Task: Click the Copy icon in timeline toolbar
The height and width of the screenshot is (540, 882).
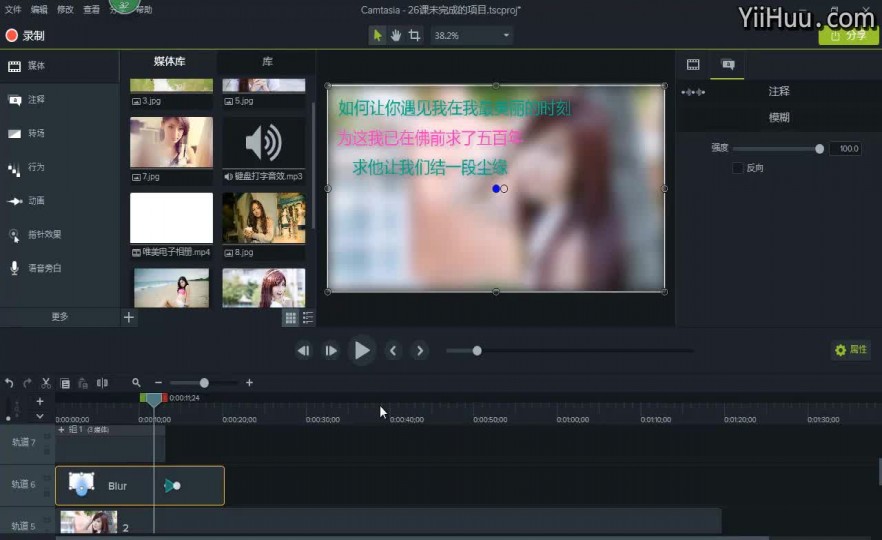Action: point(65,384)
